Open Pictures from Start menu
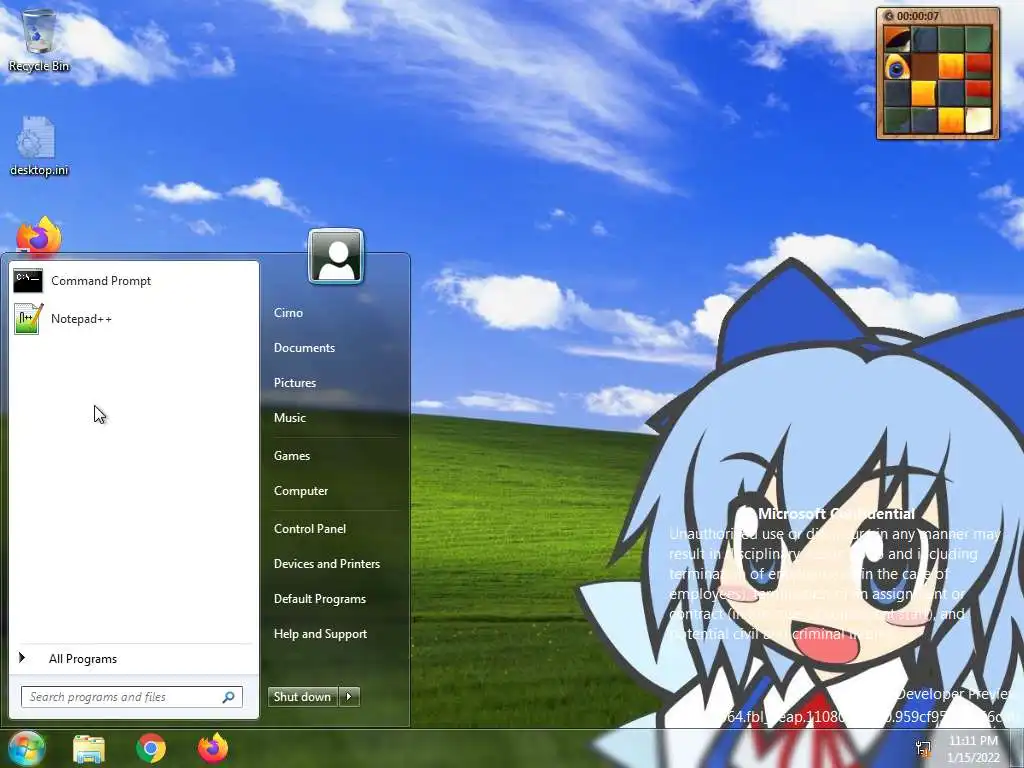The width and height of the screenshot is (1024, 768). (295, 383)
